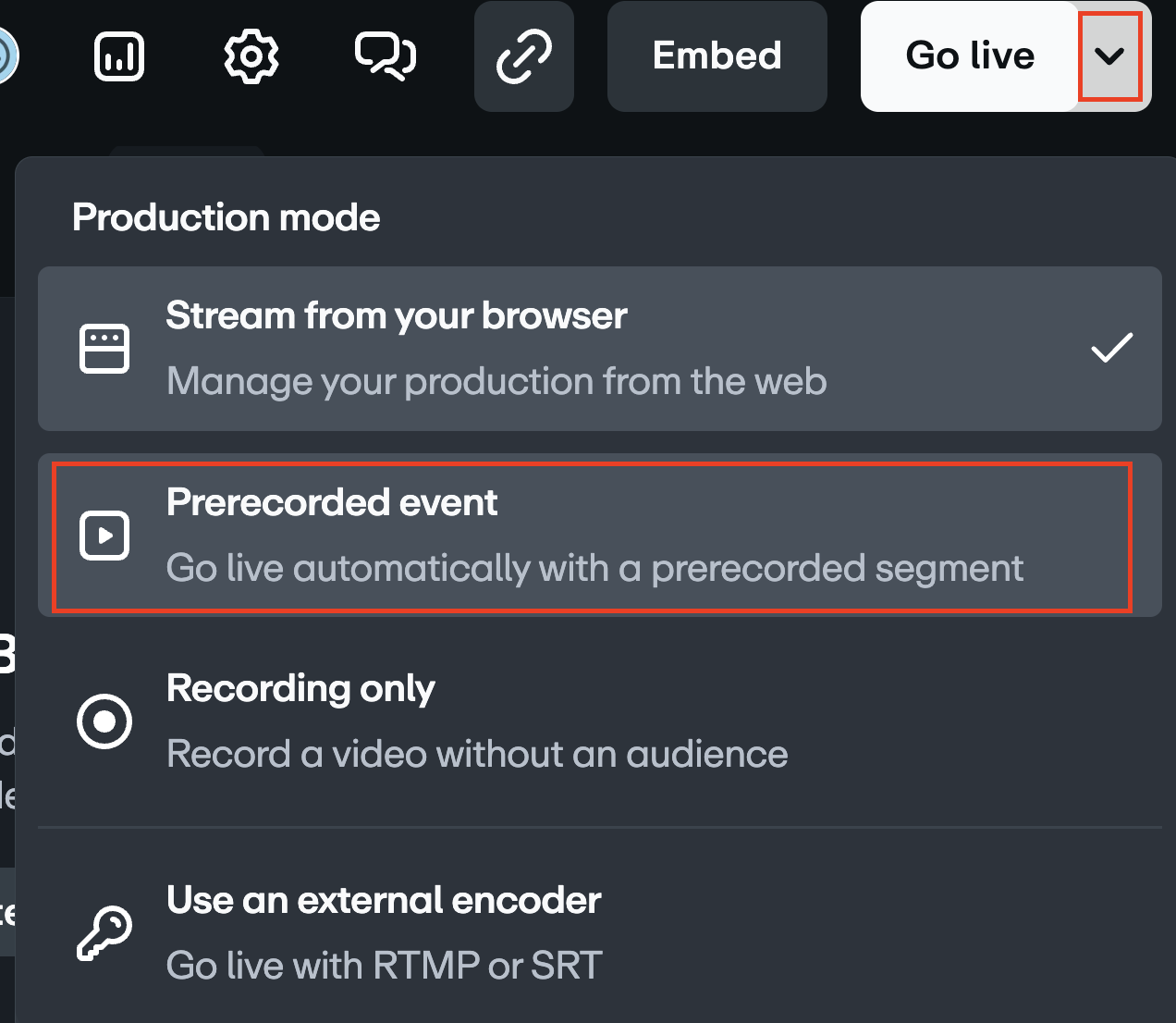
Task: Open the analytics panel
Action: 118,55
